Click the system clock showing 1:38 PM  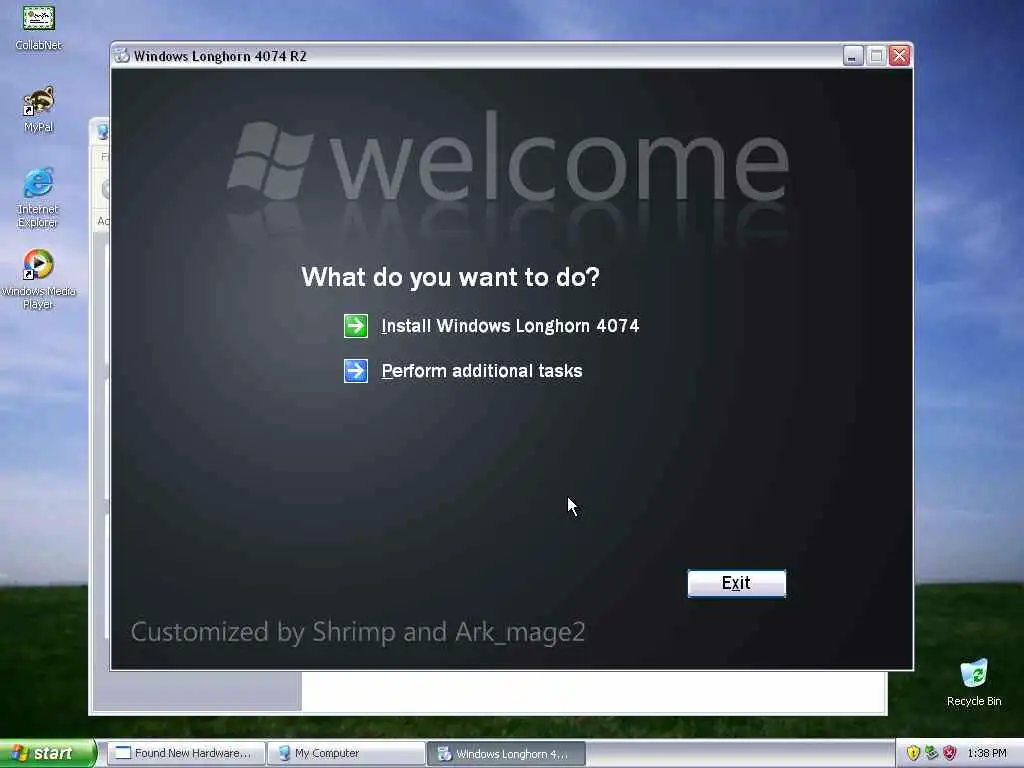point(987,753)
